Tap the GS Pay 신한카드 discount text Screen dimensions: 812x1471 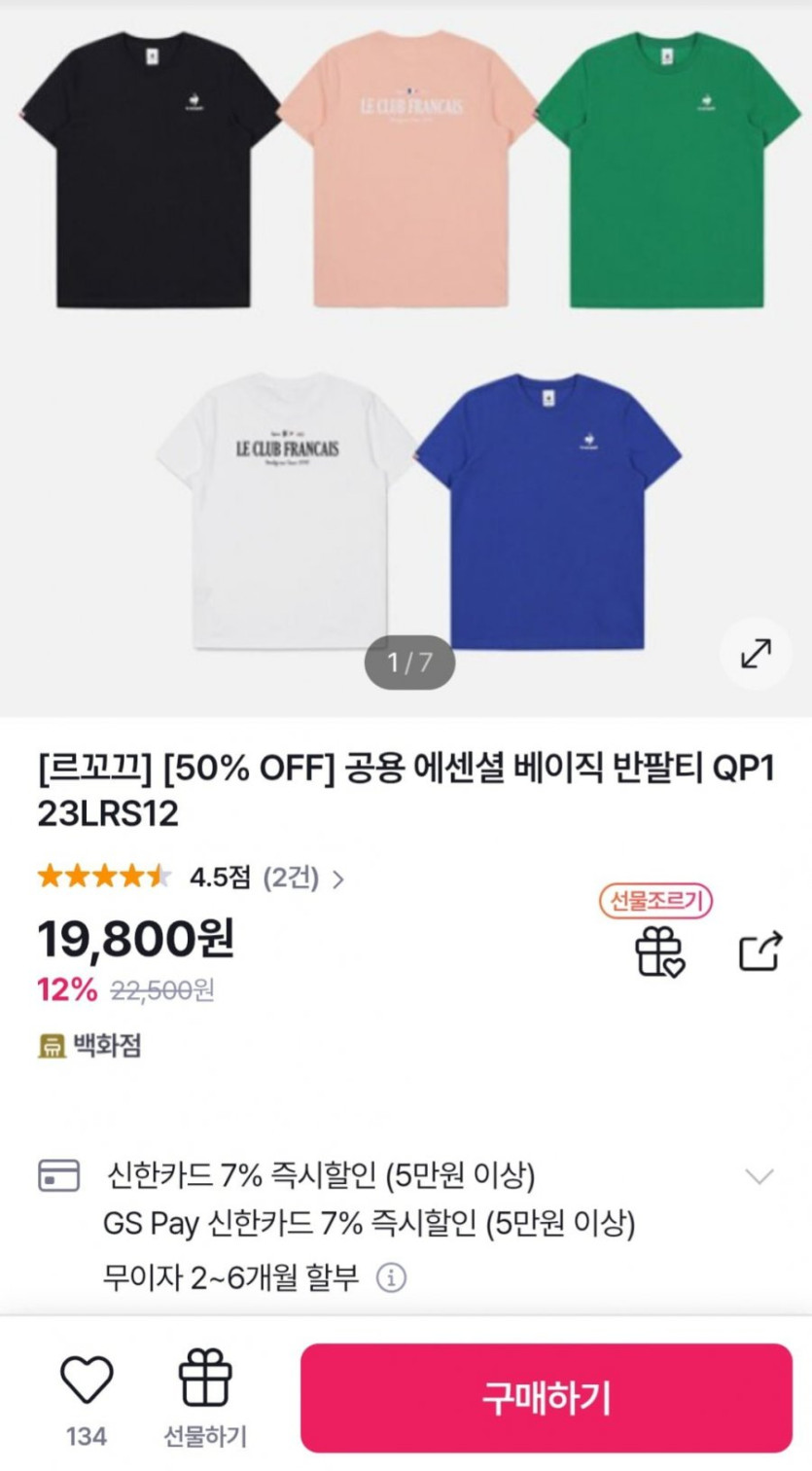369,1223
